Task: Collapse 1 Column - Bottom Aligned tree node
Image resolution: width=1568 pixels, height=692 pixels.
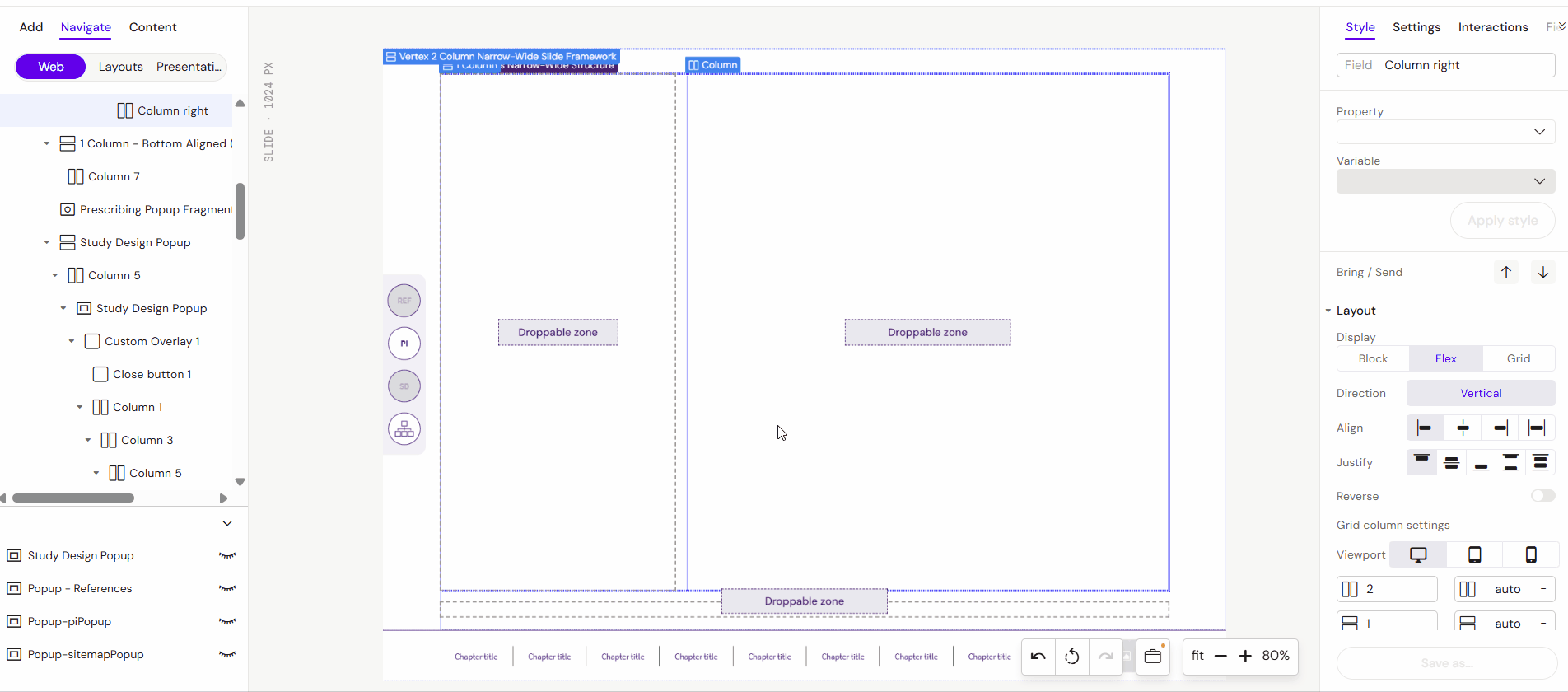Action: point(47,143)
